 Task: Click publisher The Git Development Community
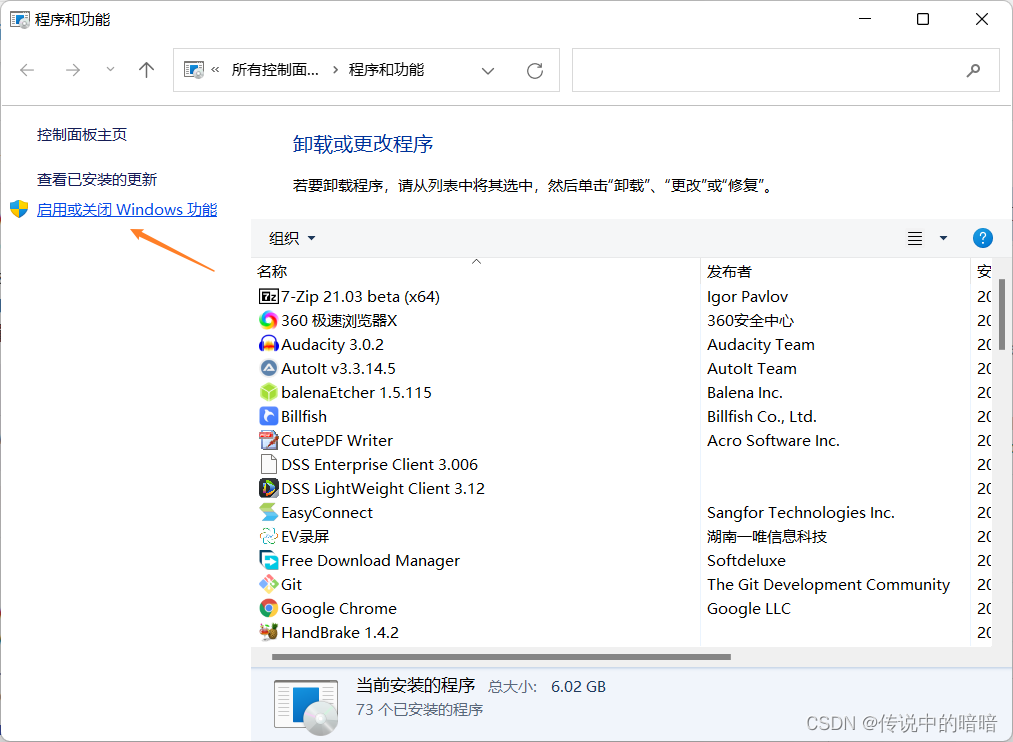[828, 584]
